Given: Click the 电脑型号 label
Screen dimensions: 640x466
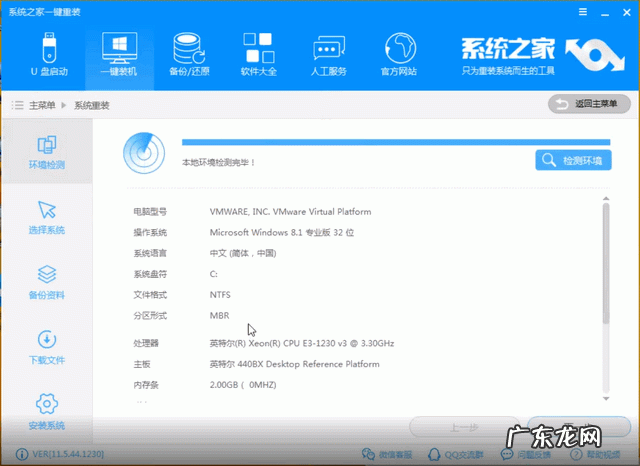Looking at the screenshot, I should click(150, 212).
